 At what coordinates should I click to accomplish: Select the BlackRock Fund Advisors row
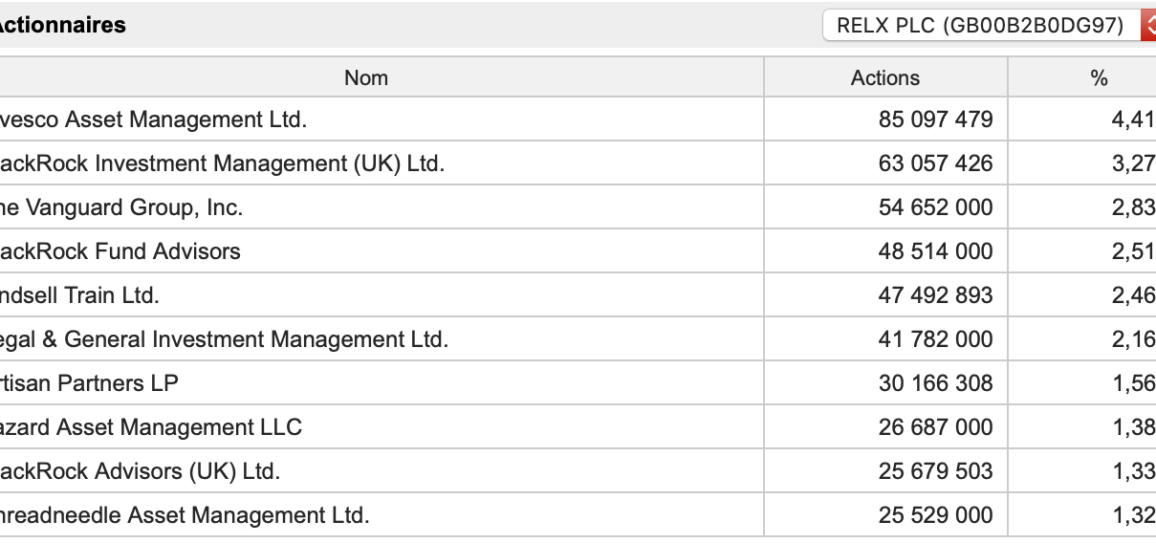tap(578, 251)
